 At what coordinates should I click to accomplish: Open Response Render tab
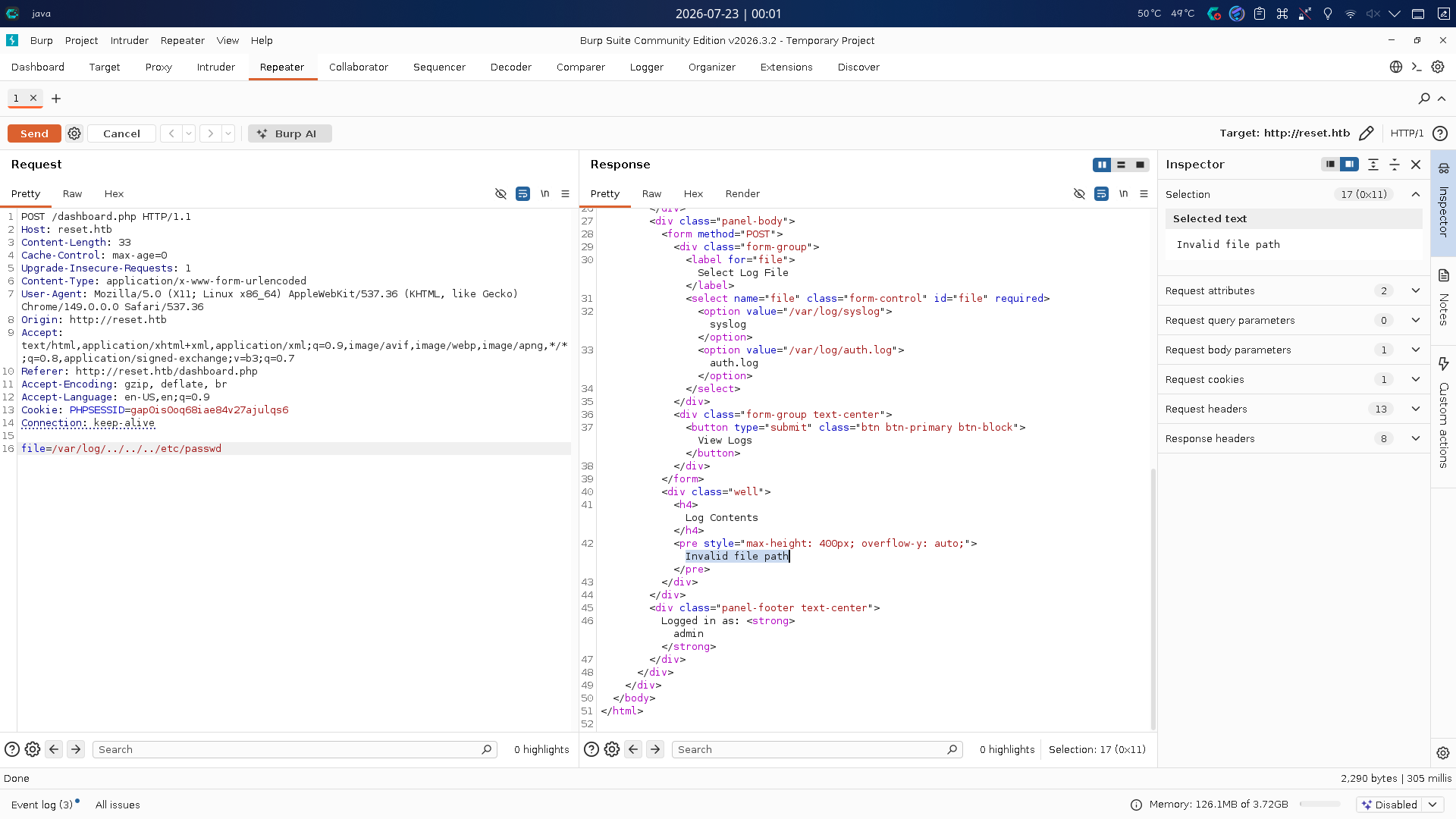(x=742, y=194)
